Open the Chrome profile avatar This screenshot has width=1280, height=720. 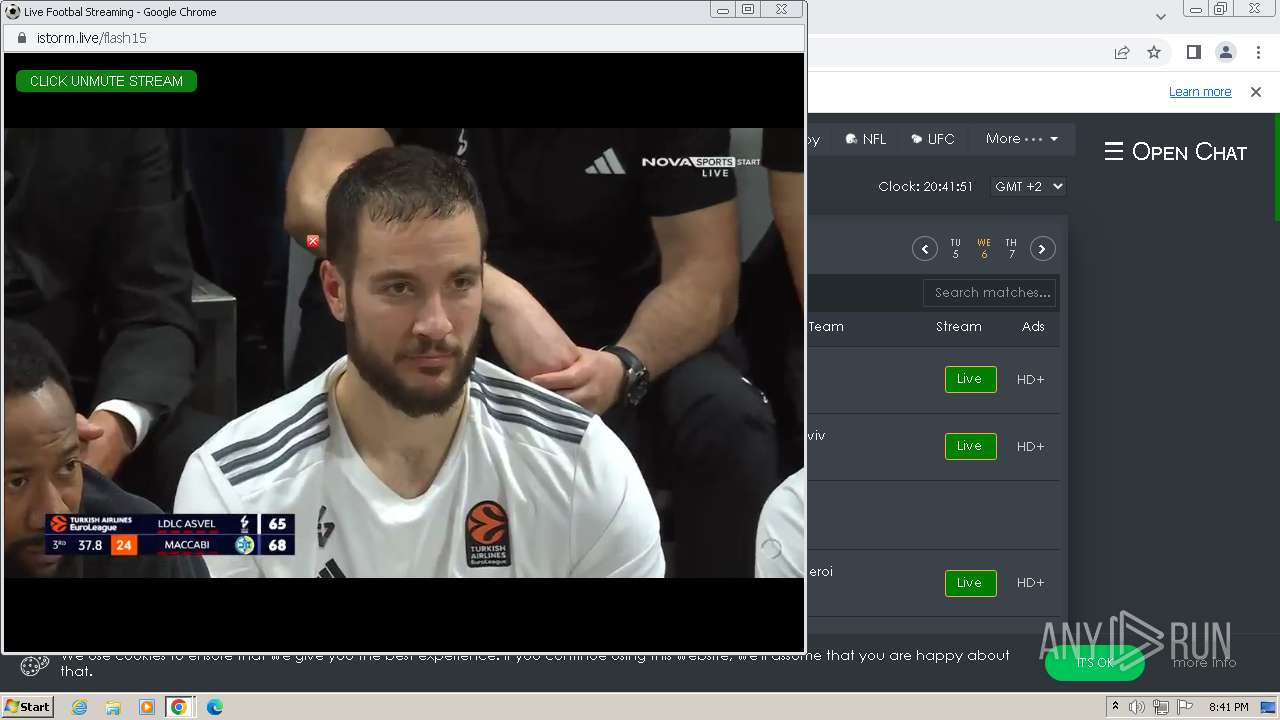tap(1226, 52)
